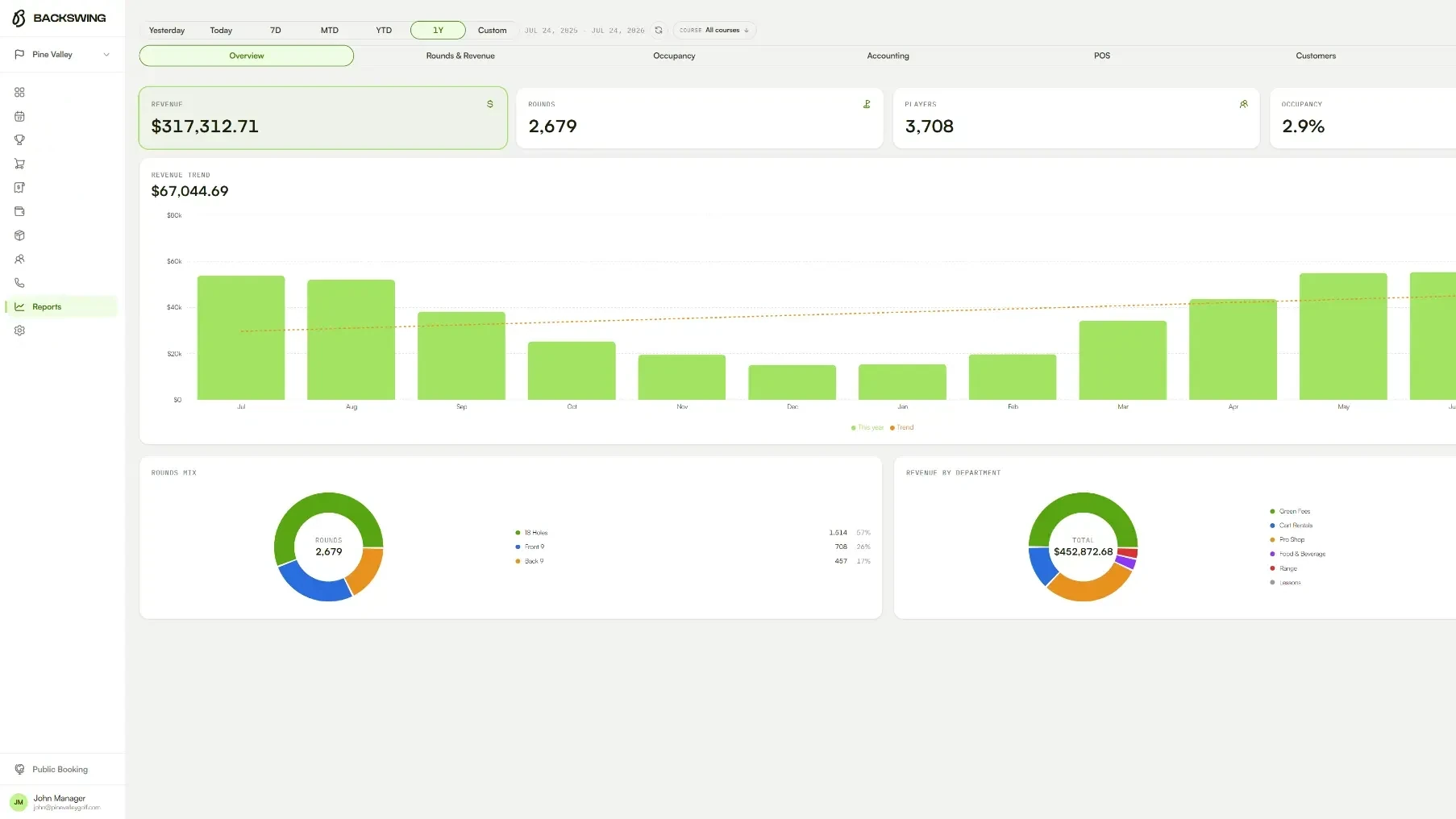Screen dimensions: 1456x819
Task: Click the 18 Holes legend swatch
Action: [518, 533]
